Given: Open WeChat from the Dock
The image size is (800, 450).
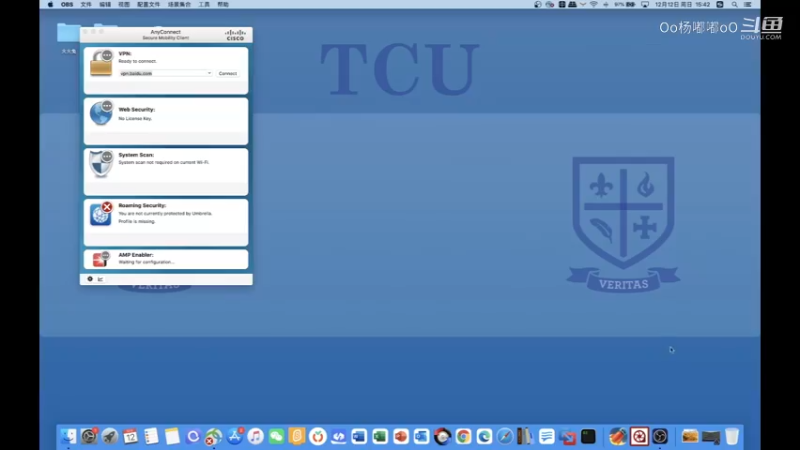Looking at the screenshot, I should click(276, 436).
